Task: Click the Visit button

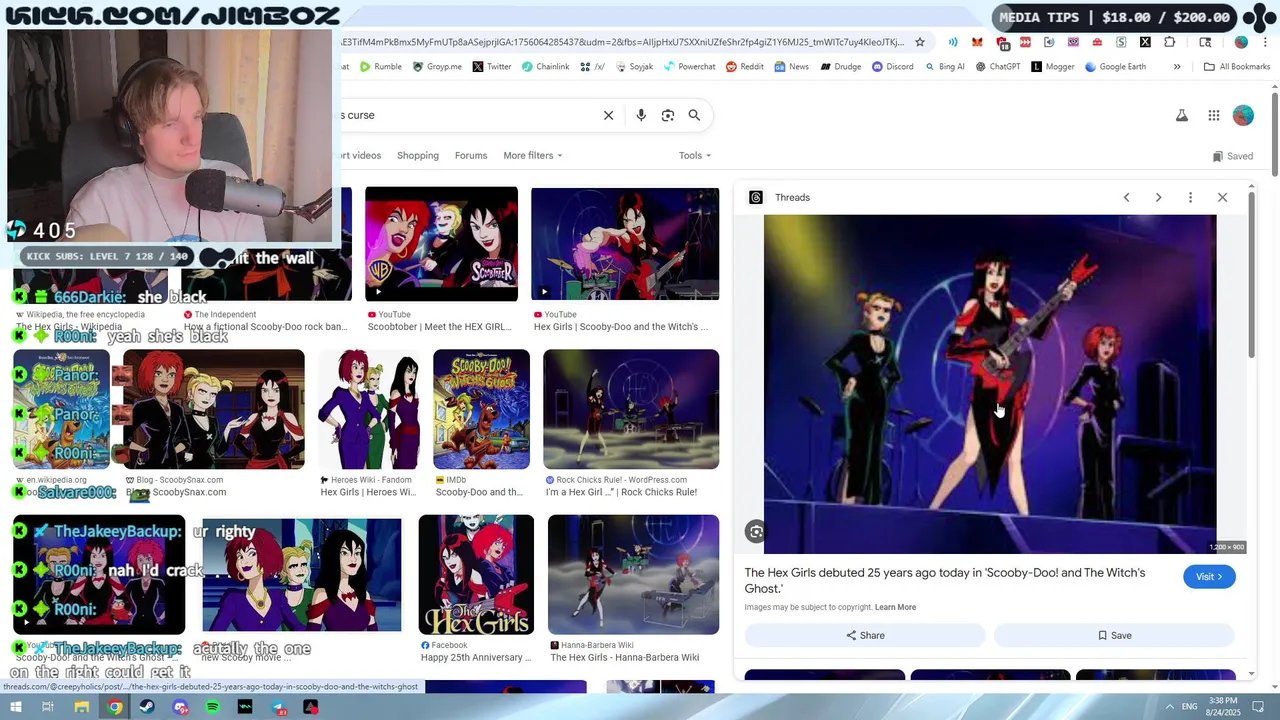Action: pos(1209,577)
